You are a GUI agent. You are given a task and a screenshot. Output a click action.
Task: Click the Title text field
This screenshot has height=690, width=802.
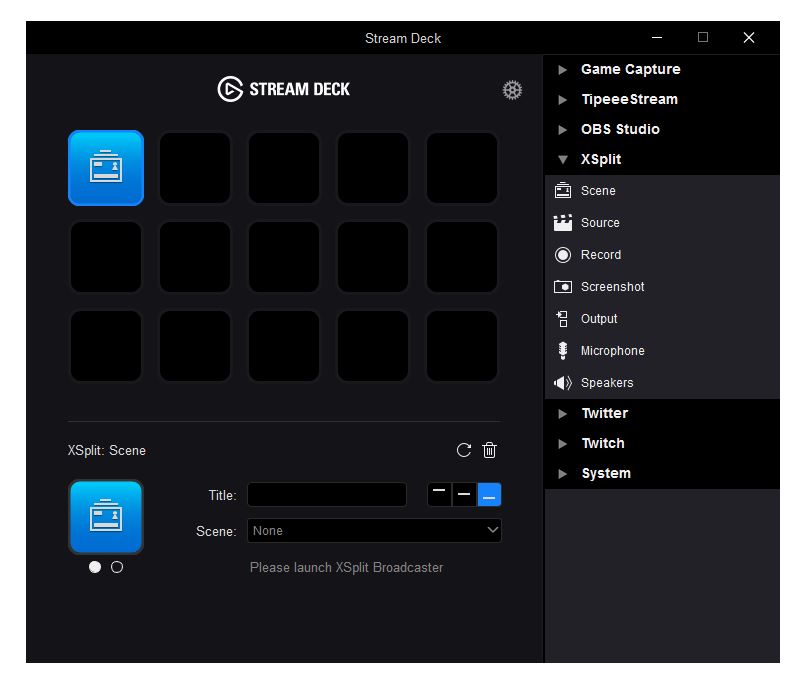[x=327, y=495]
